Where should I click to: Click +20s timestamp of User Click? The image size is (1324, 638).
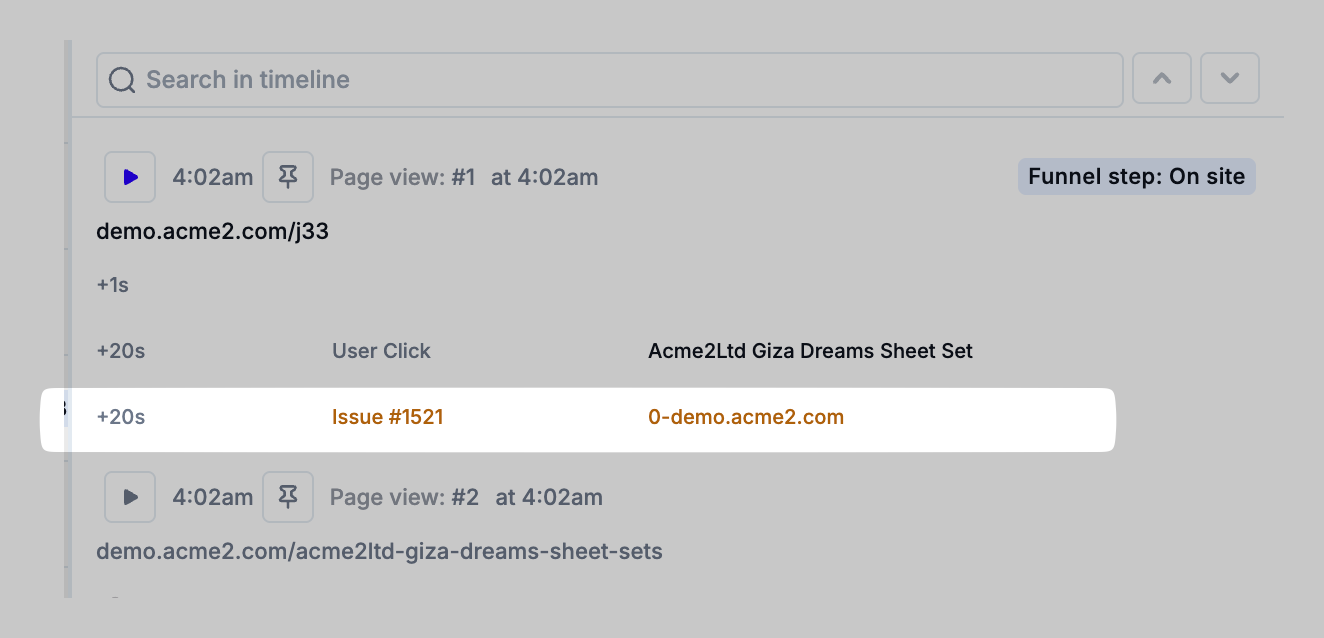[121, 351]
